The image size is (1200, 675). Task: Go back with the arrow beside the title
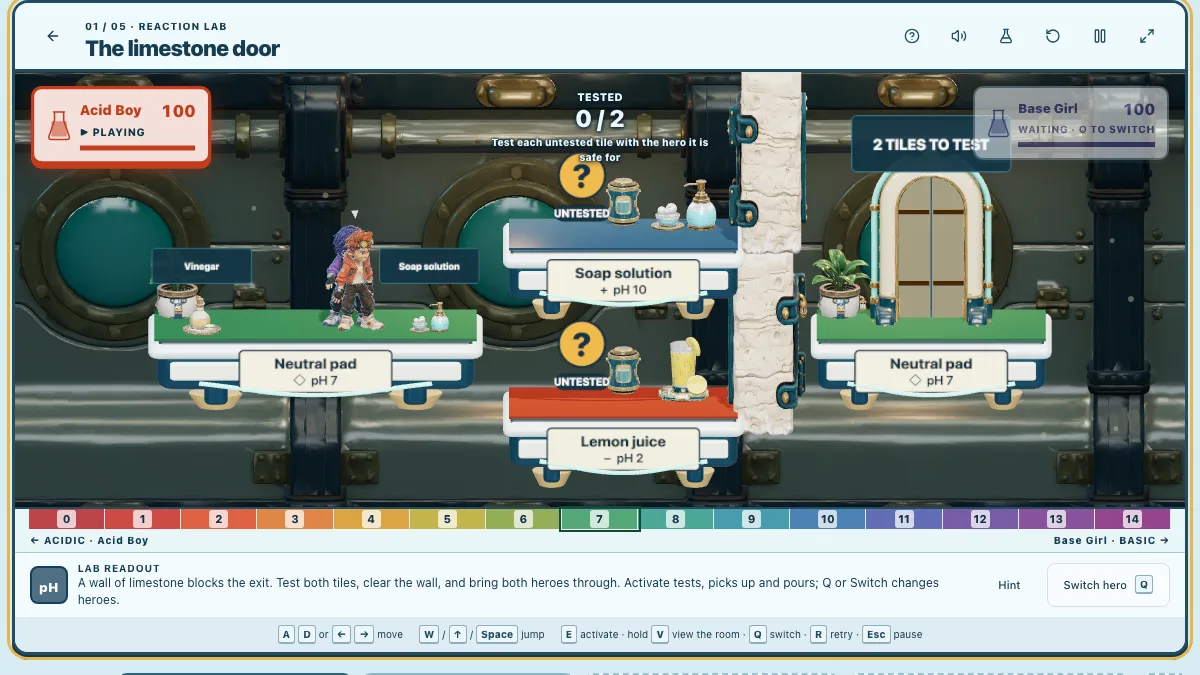pyautogui.click(x=53, y=36)
